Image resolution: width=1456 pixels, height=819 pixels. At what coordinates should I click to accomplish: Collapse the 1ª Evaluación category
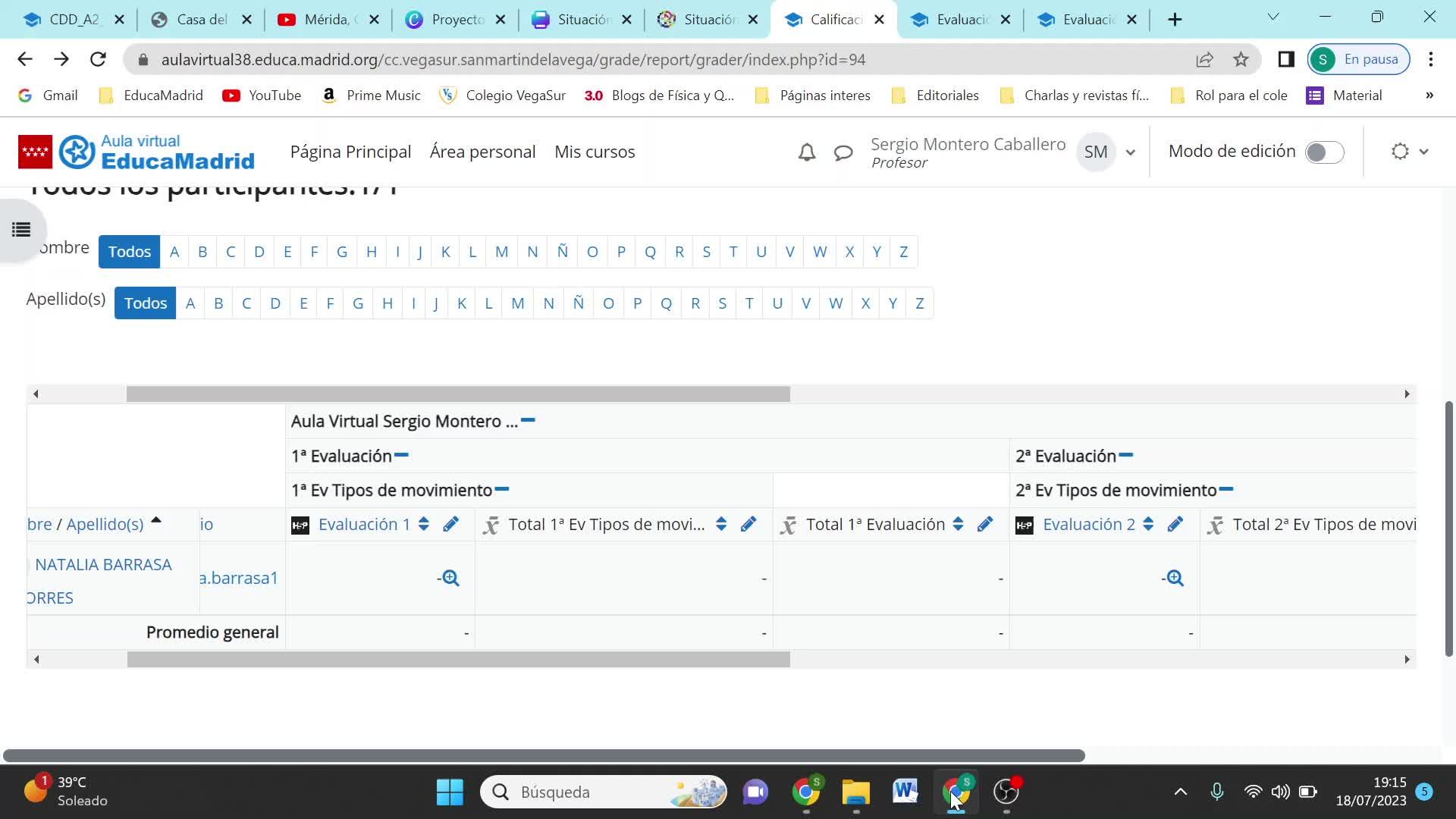[x=402, y=455]
